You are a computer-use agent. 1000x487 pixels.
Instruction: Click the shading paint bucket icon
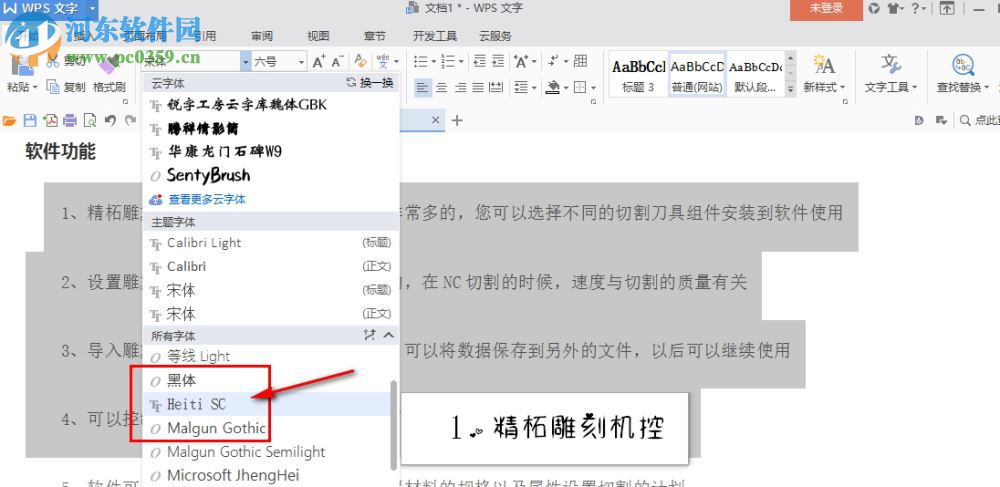click(553, 87)
